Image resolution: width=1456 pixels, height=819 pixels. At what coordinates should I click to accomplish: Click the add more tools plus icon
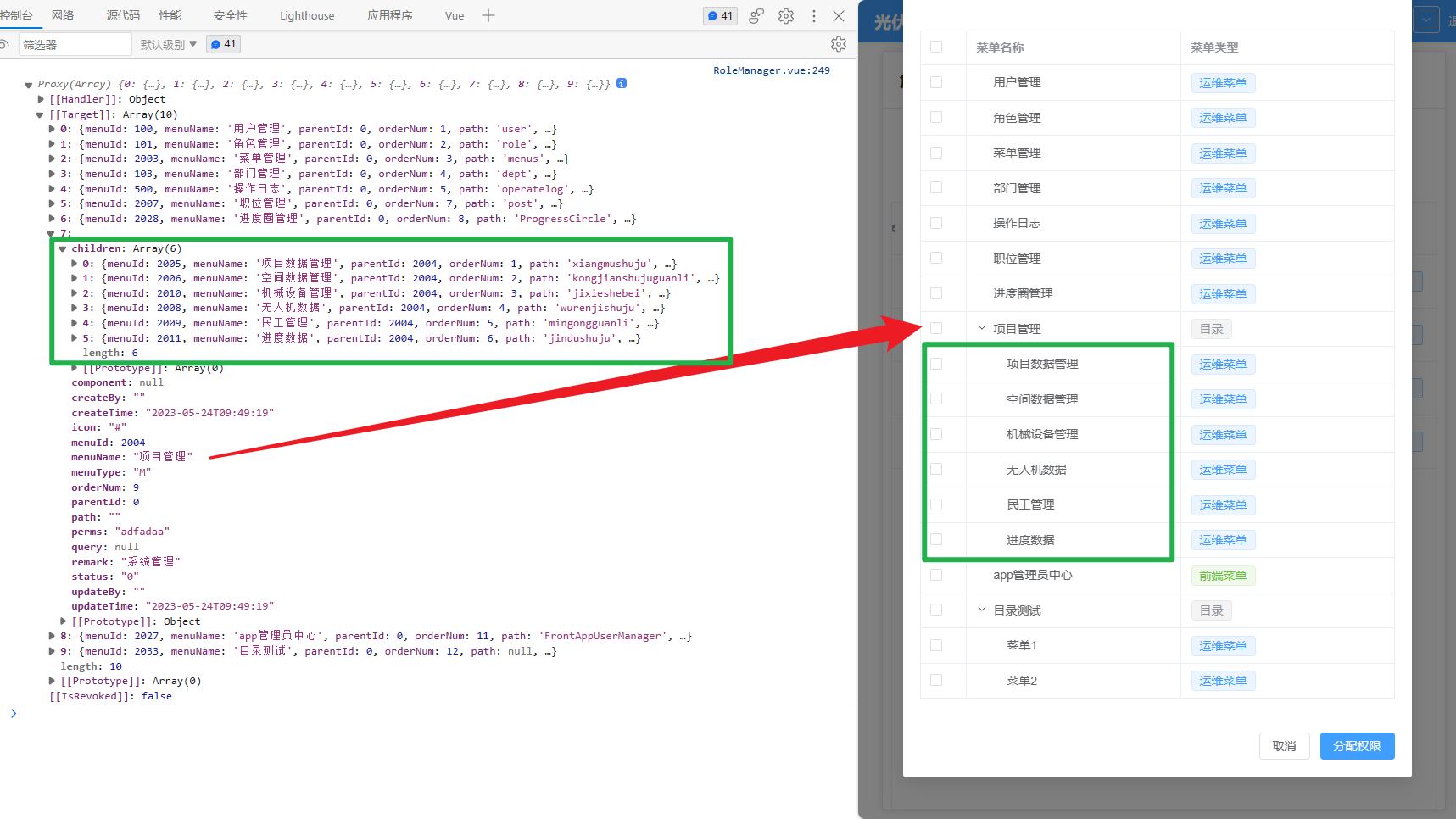[488, 15]
